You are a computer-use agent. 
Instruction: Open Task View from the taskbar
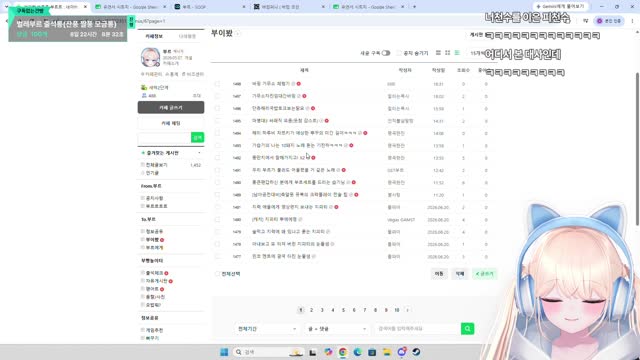pos(313,352)
